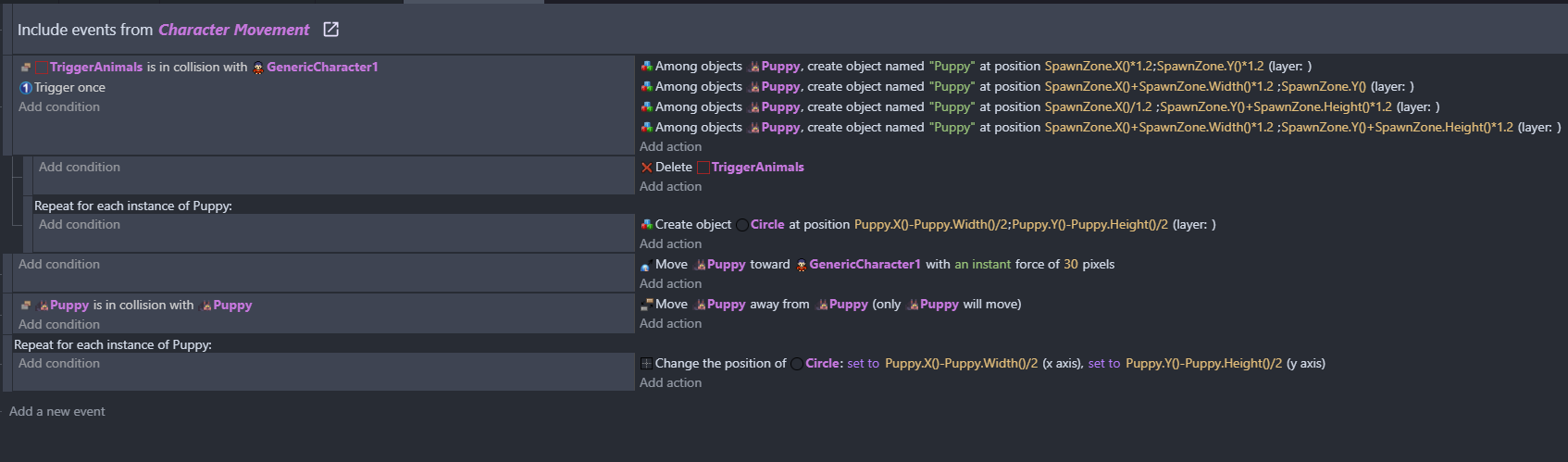Image resolution: width=1568 pixels, height=462 pixels.
Task: Click the Trigger once condition icon
Action: (26, 87)
